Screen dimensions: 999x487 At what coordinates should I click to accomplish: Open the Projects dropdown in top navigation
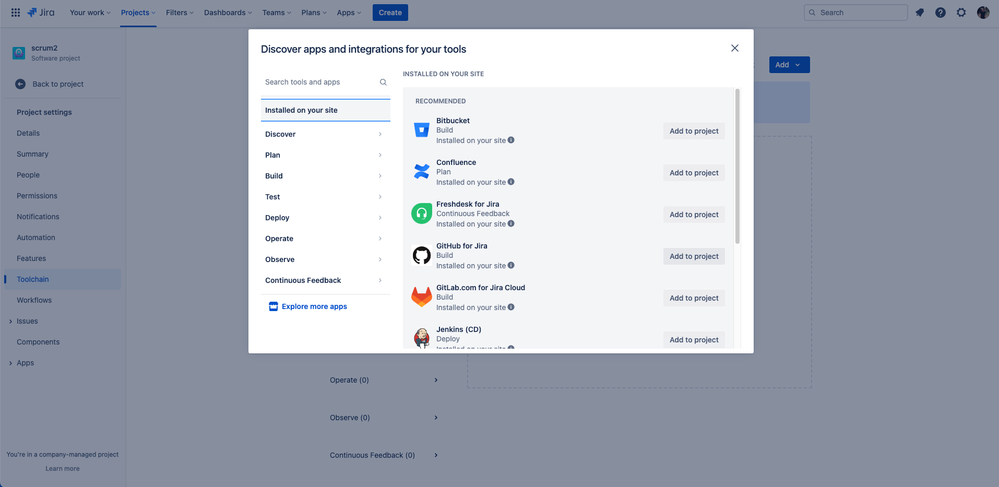[138, 12]
